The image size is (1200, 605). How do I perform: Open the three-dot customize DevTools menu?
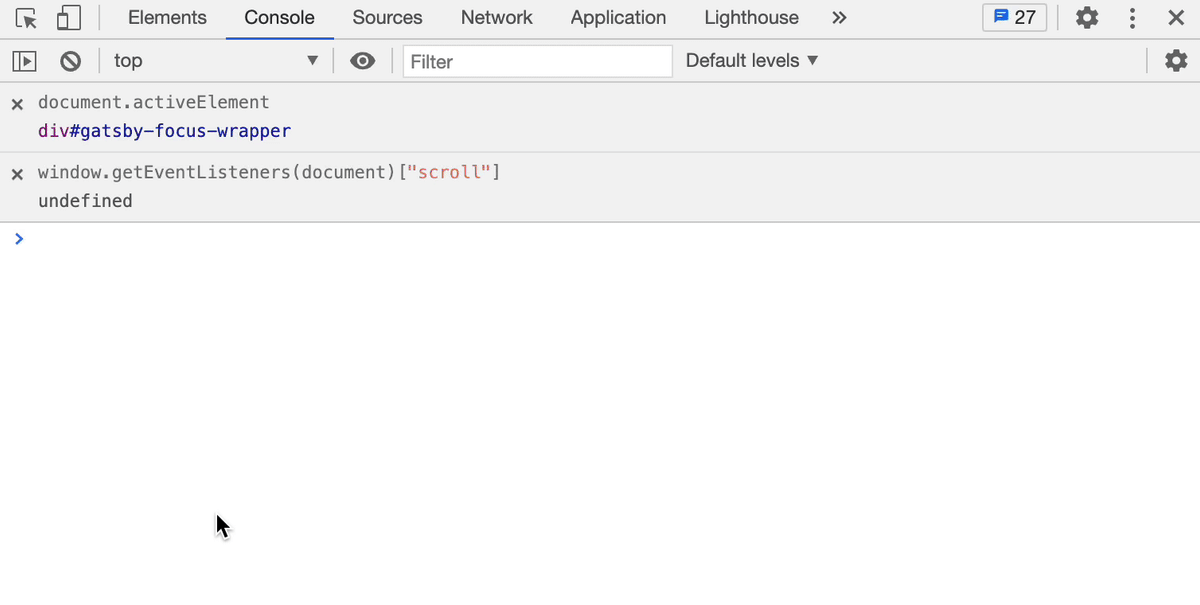click(x=1132, y=18)
